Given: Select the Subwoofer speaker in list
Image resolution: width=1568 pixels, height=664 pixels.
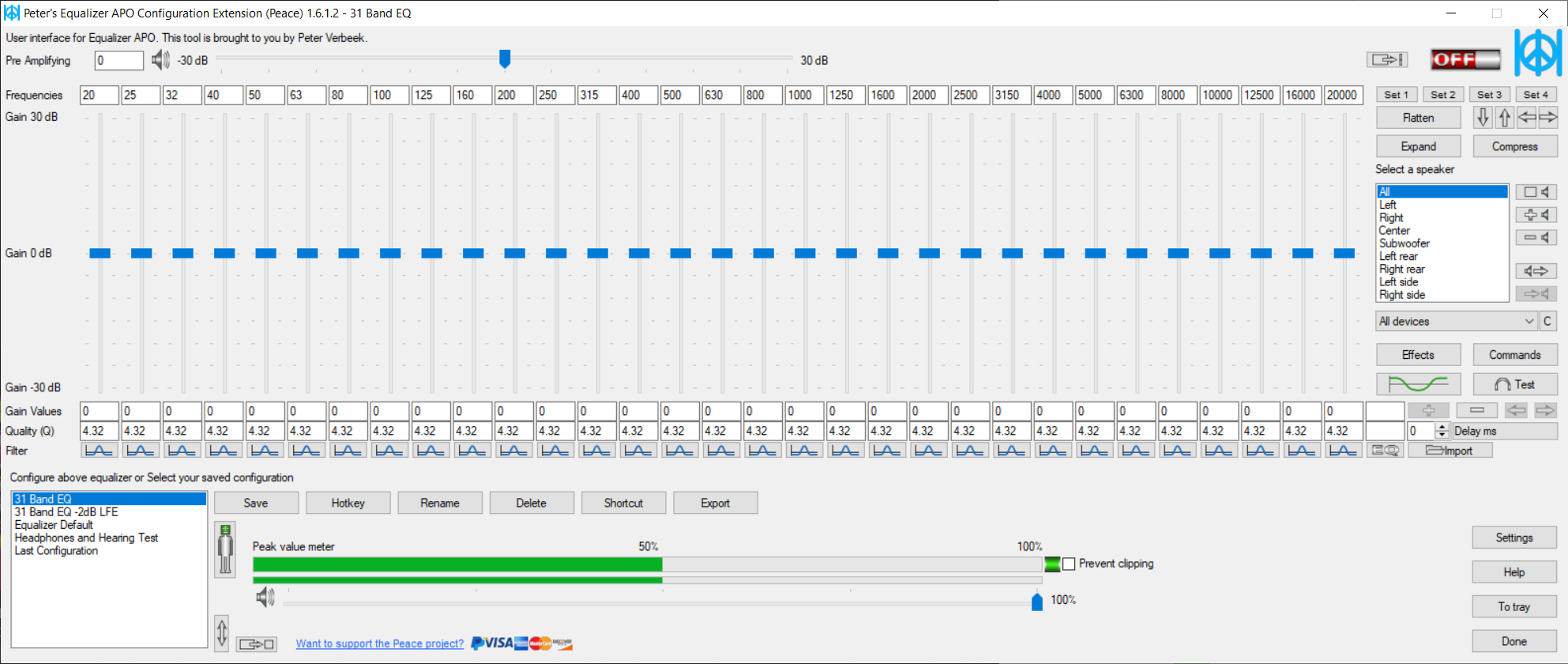Looking at the screenshot, I should pyautogui.click(x=1442, y=243).
